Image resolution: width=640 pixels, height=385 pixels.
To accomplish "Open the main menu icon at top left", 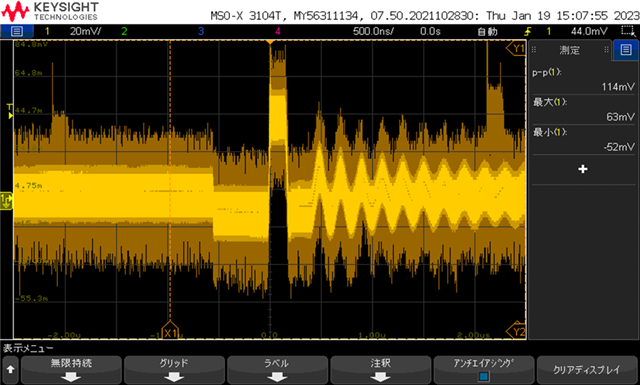I will tap(17, 31).
